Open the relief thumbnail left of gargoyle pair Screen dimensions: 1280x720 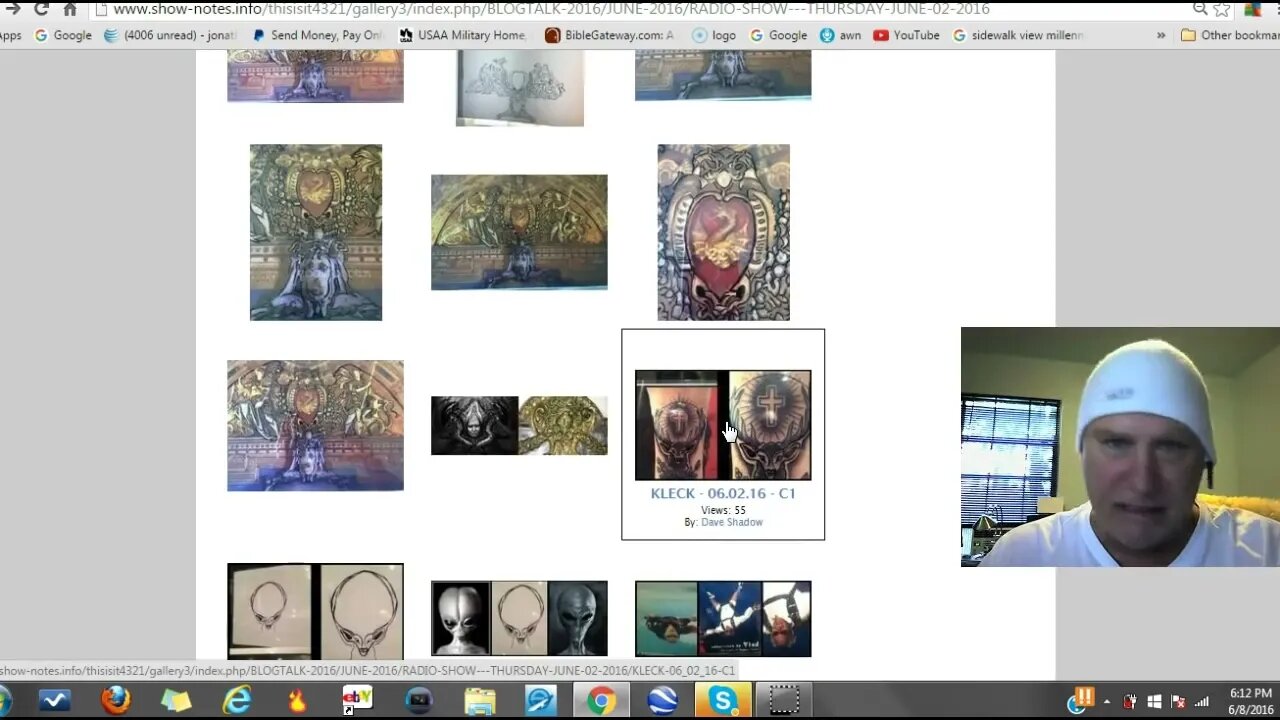click(315, 425)
